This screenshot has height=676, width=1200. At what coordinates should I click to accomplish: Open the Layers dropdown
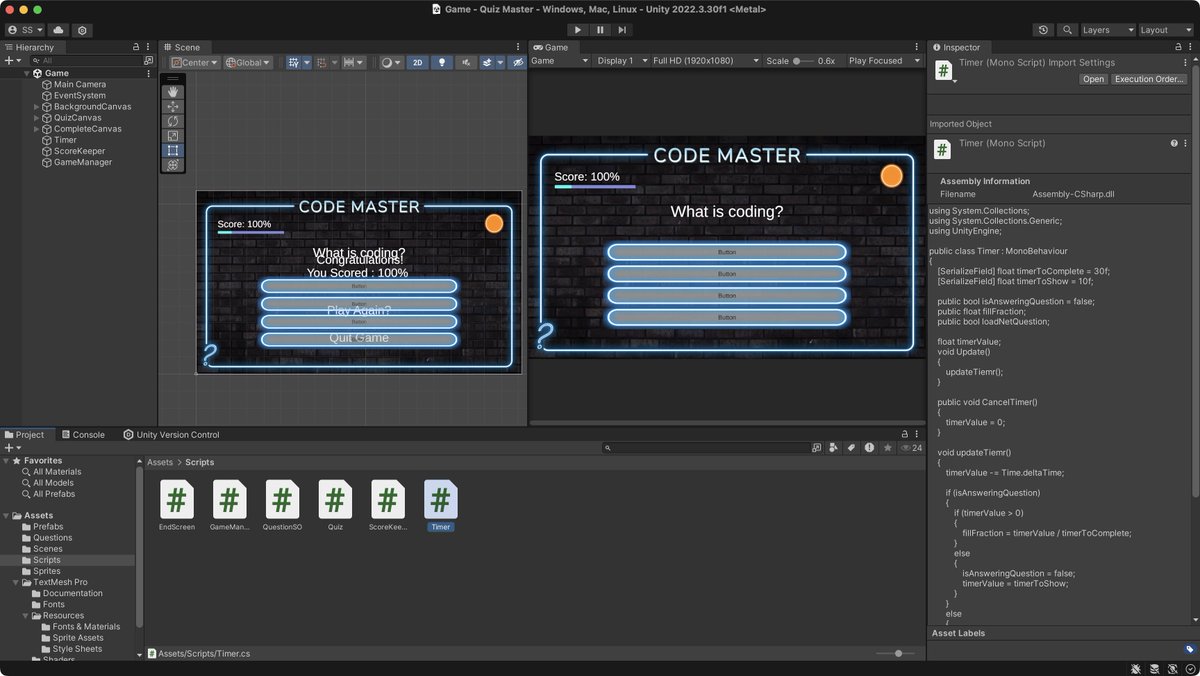click(1108, 30)
